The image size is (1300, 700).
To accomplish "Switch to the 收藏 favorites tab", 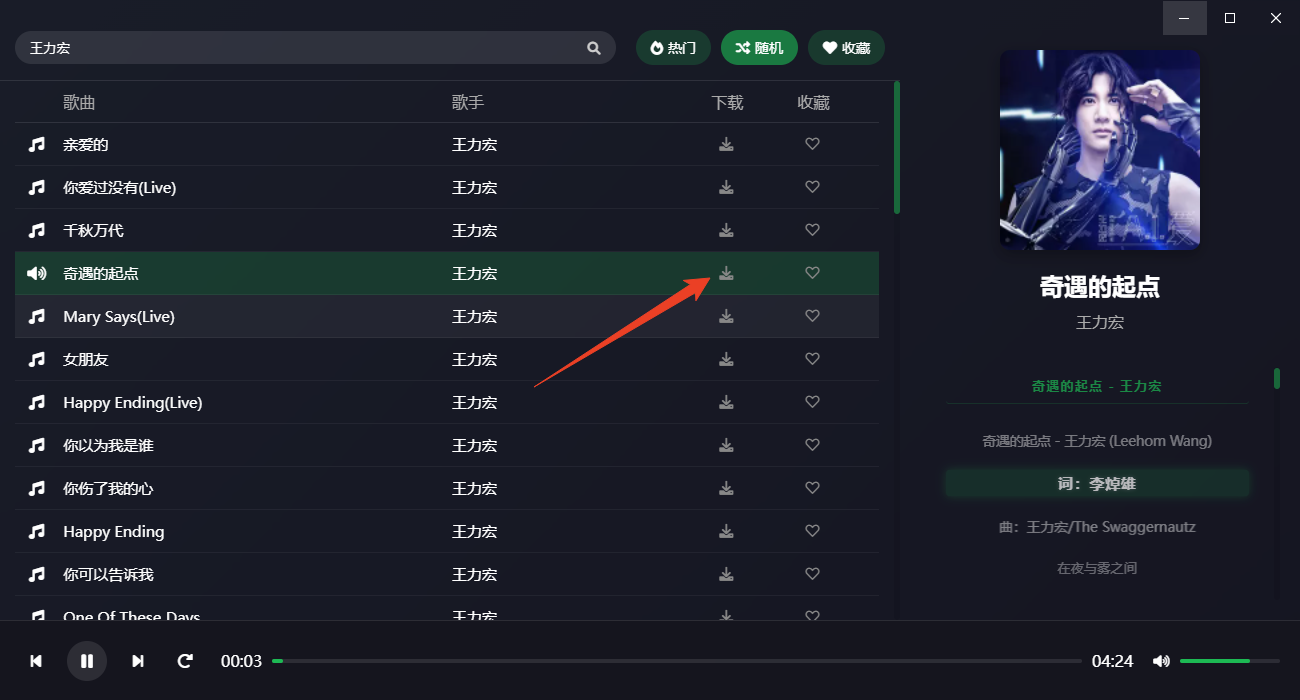I will (x=846, y=48).
